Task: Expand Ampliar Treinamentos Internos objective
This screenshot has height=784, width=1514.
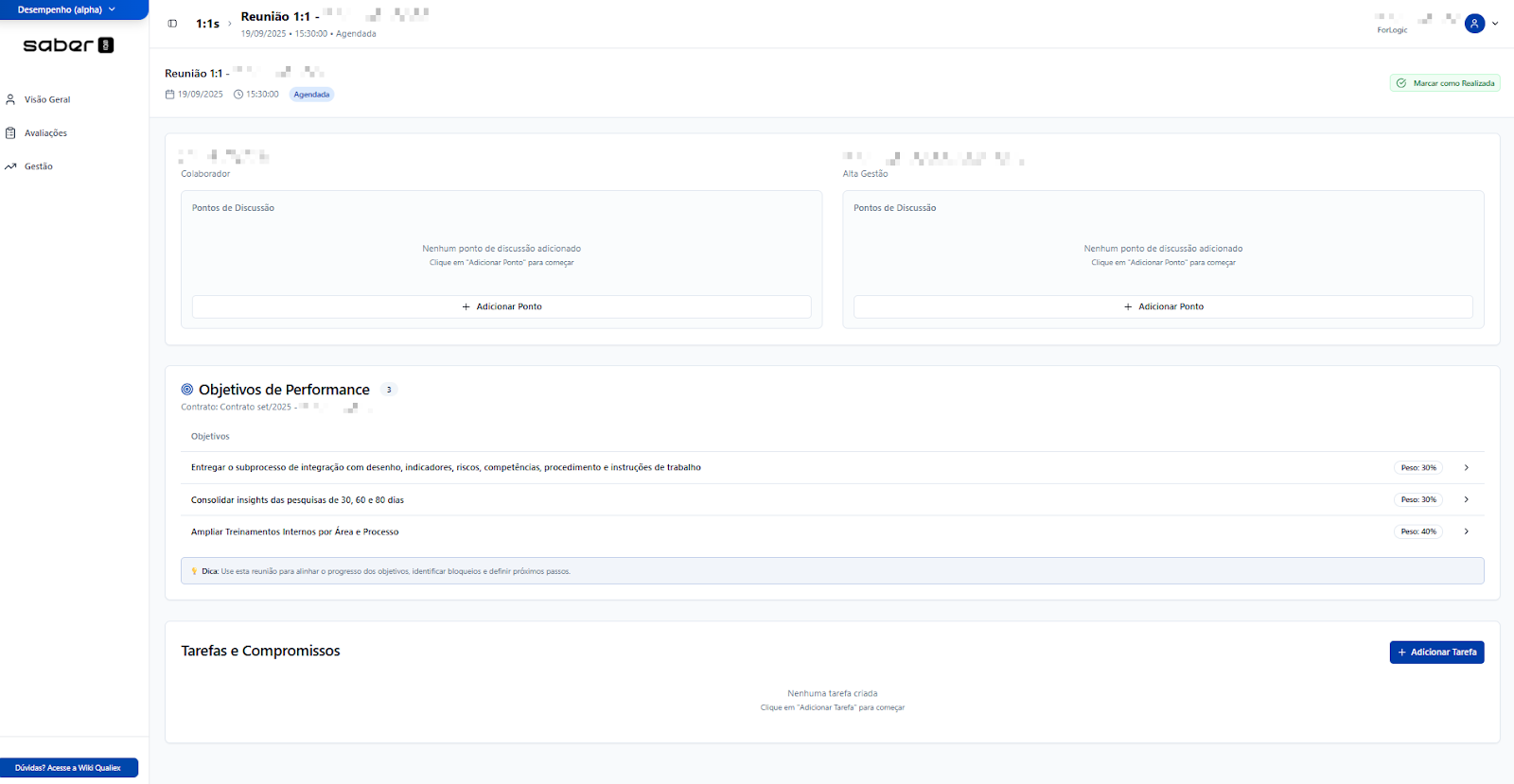Action: (1466, 531)
